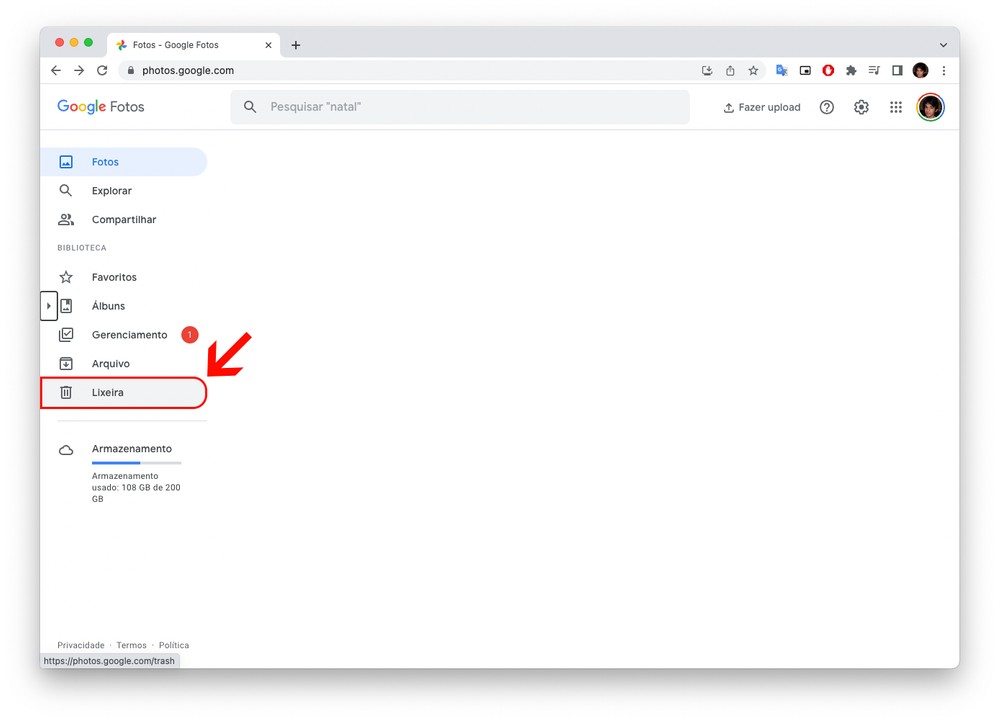Image resolution: width=1000 pixels, height=722 pixels.
Task: Click the Favoritos star icon in the sidebar
Action: tap(66, 277)
